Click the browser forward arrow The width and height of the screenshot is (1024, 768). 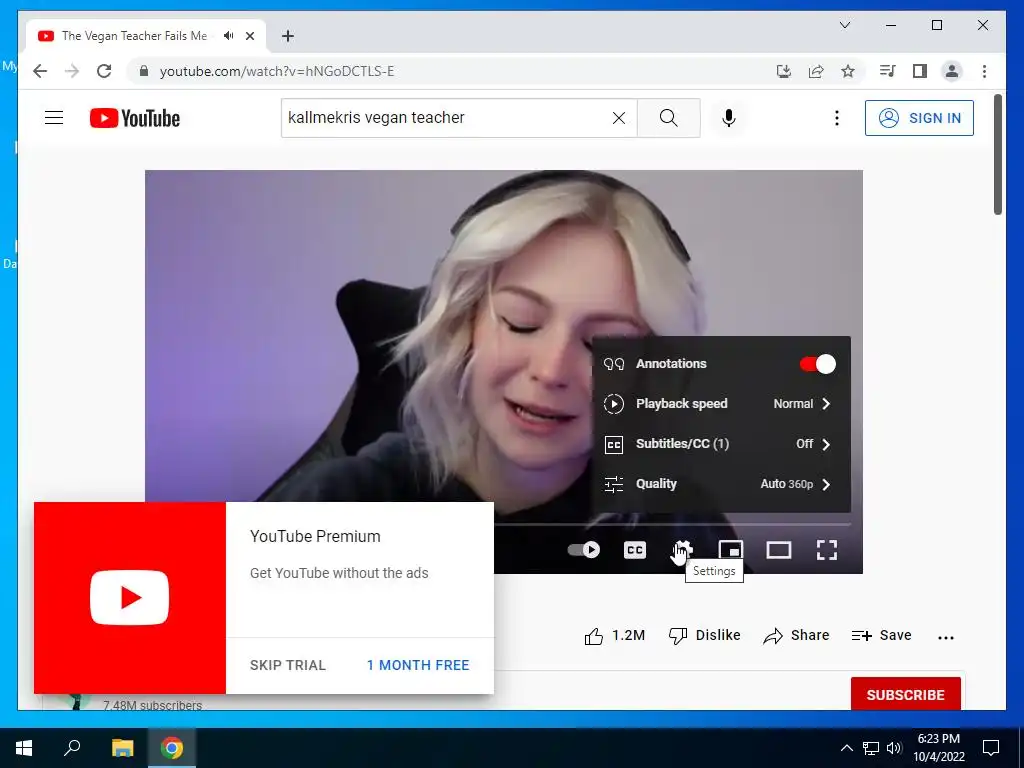click(x=72, y=71)
